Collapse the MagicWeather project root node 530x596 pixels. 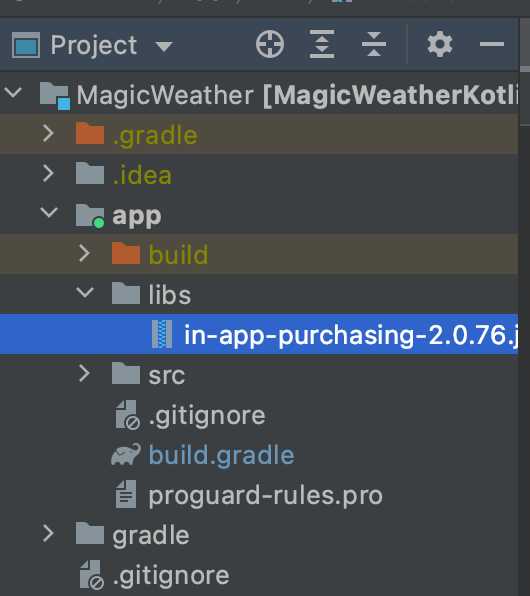[x=13, y=92]
